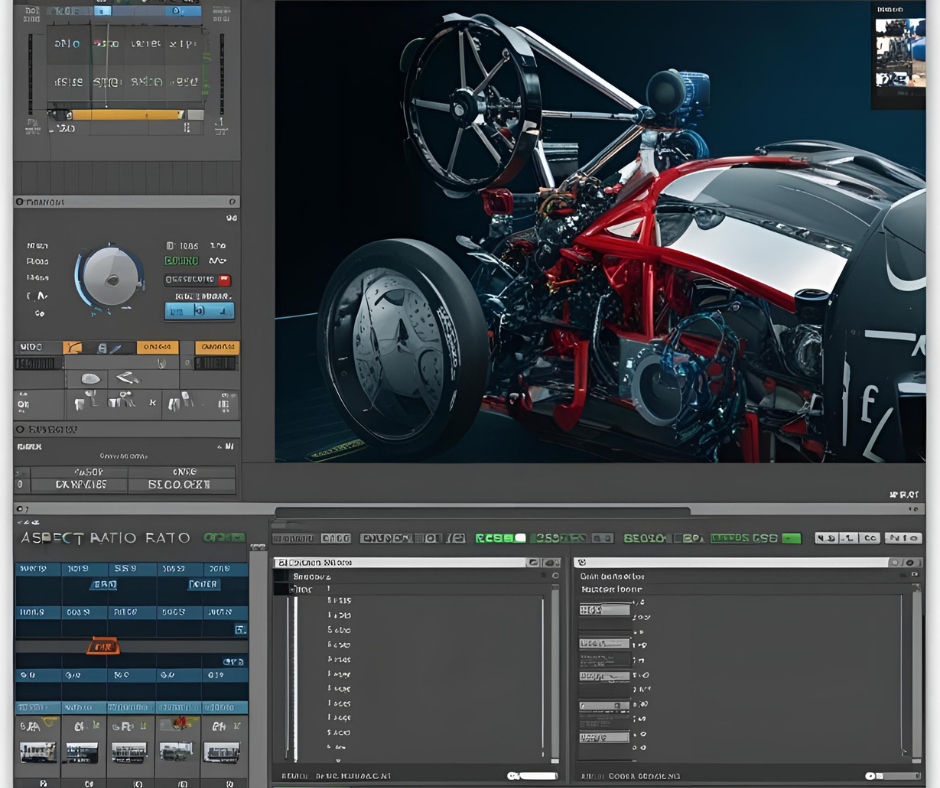The image size is (940, 788).
Task: Click the orange button next to the pencil icon
Action: pos(157,347)
